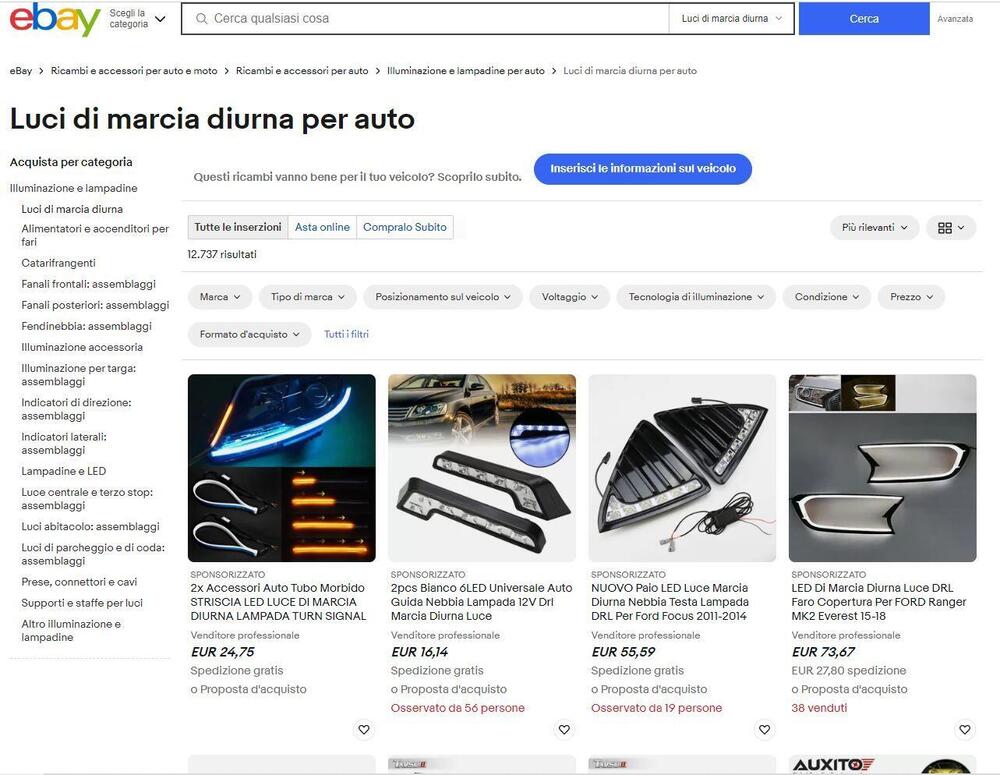
Task: Expand the Marca filter
Action: coord(220,297)
